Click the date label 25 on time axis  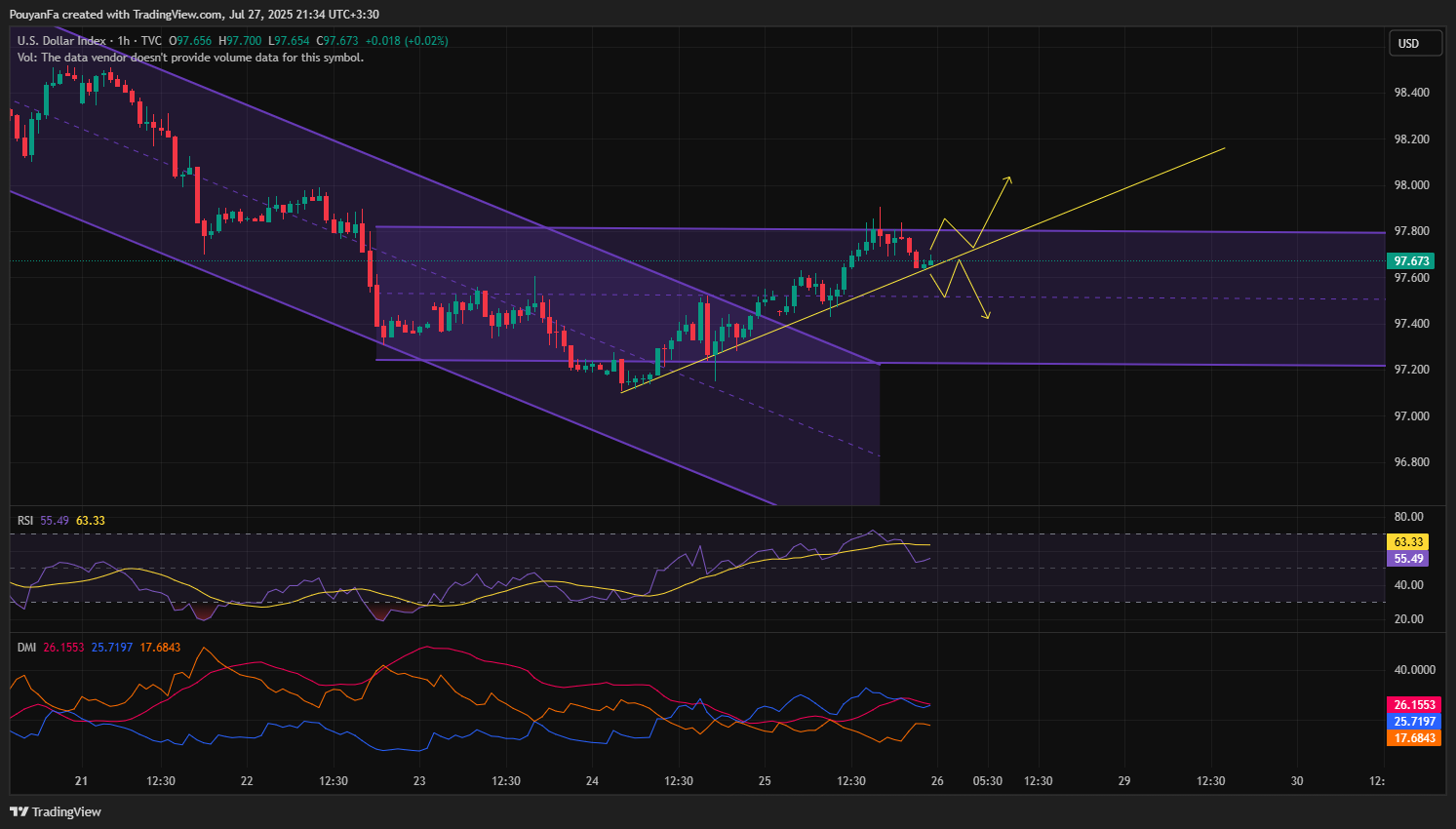[x=765, y=781]
